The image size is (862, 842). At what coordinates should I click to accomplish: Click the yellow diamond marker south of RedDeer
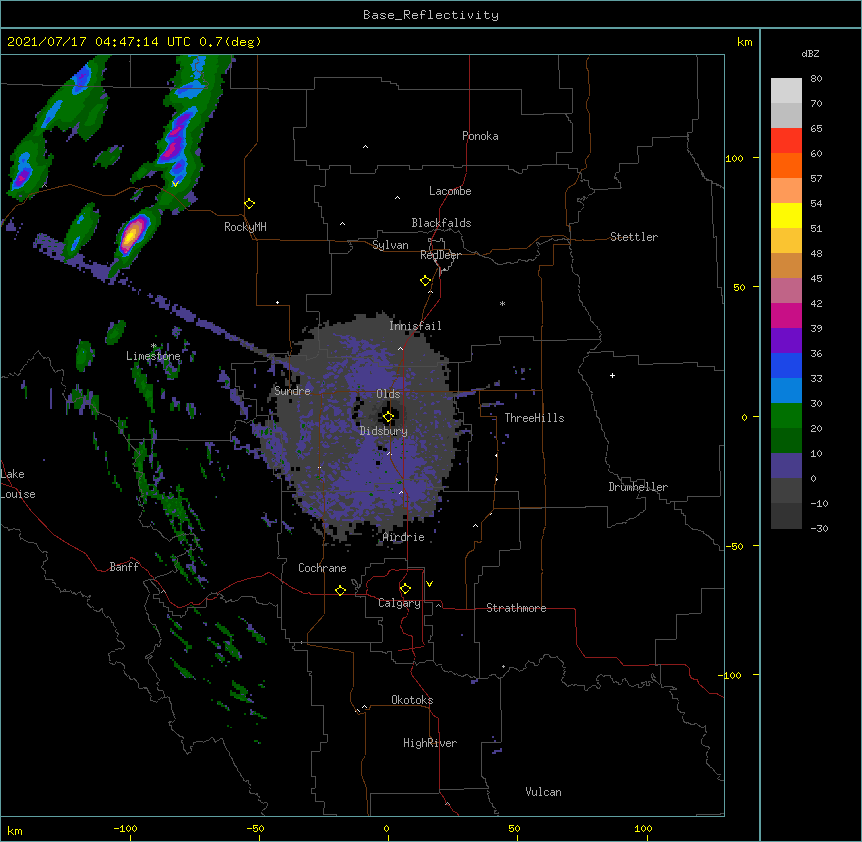(x=425, y=281)
